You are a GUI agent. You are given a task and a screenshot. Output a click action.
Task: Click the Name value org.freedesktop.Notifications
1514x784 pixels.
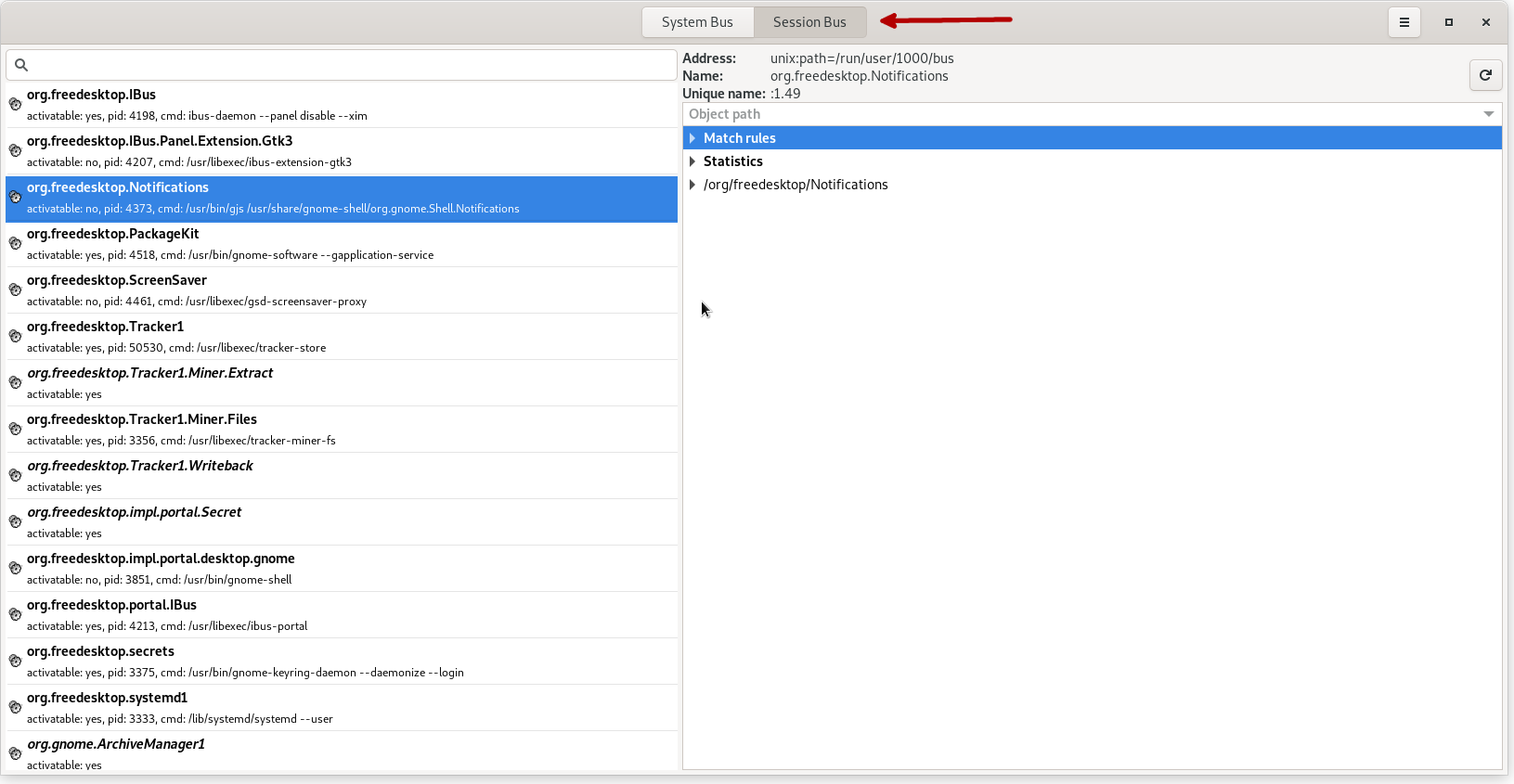[859, 76]
